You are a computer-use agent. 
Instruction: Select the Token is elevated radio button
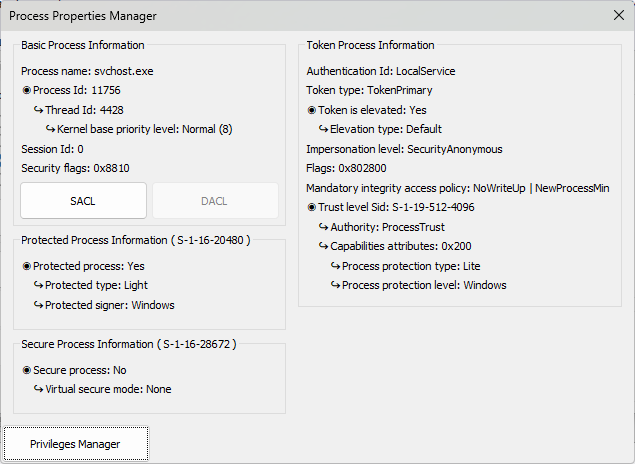pyautogui.click(x=312, y=110)
